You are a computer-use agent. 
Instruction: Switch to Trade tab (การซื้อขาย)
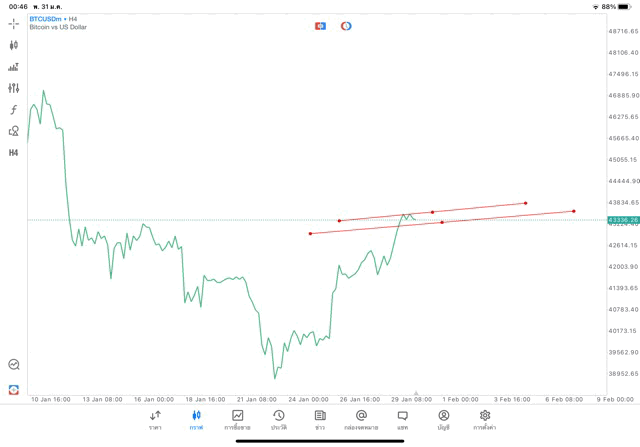238,420
